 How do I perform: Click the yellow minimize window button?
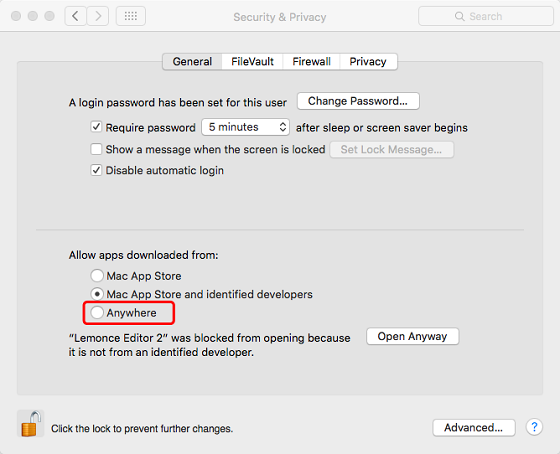[32, 16]
